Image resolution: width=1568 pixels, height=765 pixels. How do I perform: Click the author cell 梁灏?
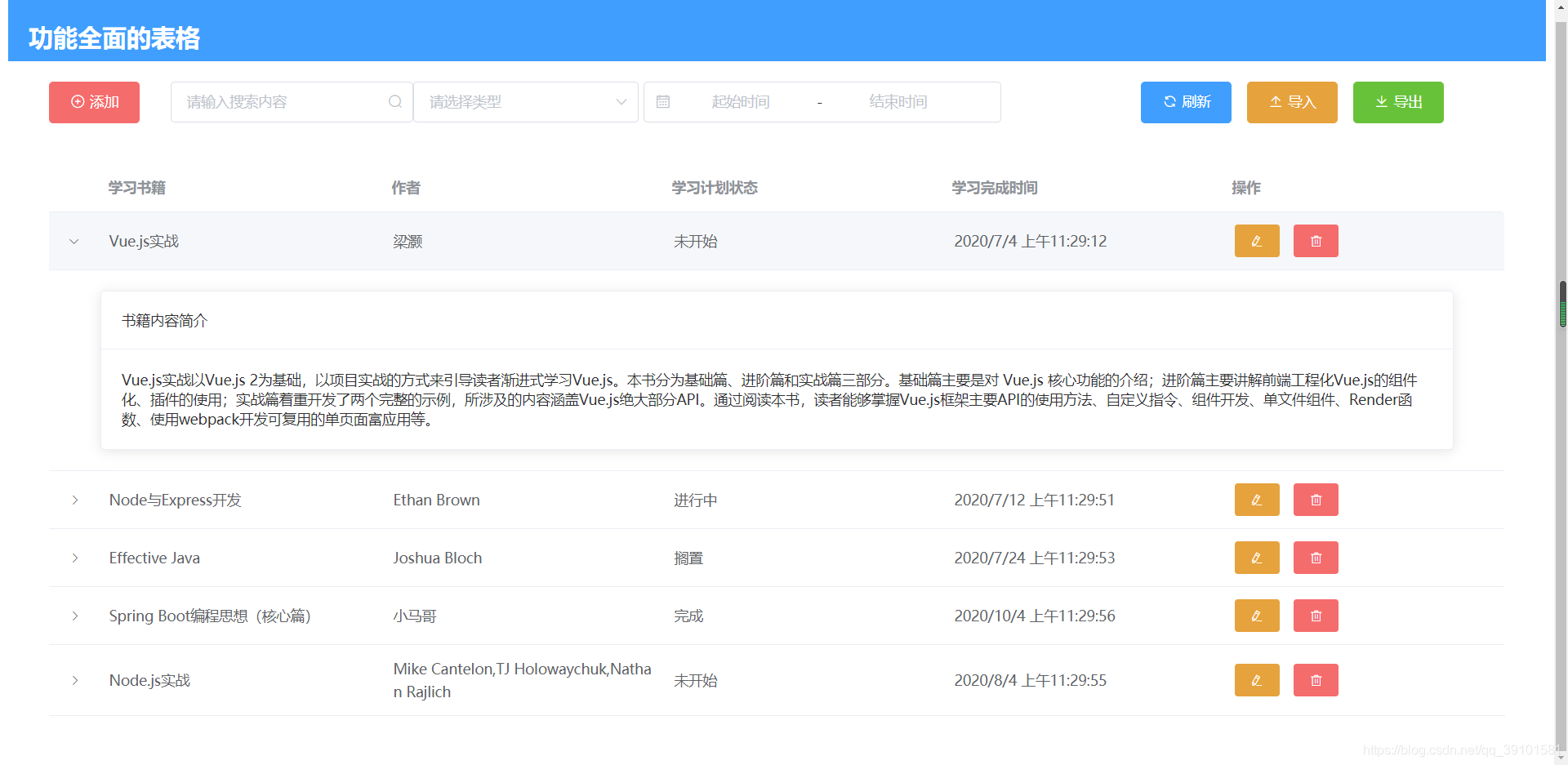point(408,242)
